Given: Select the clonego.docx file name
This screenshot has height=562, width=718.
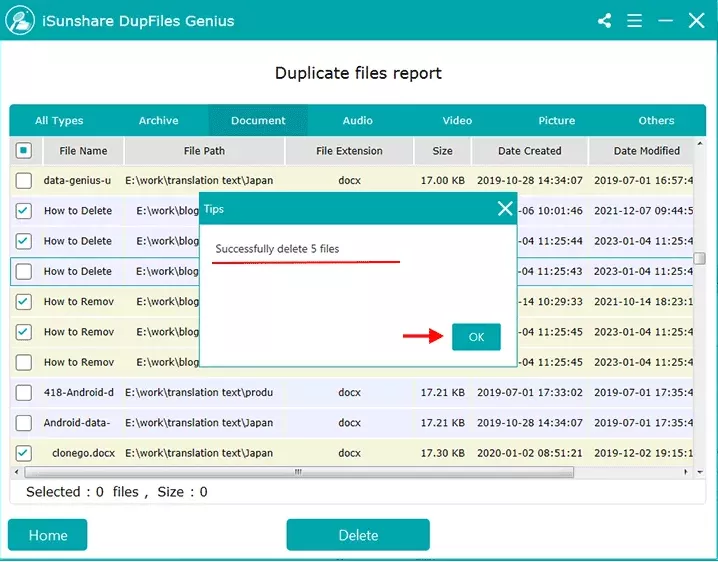Looking at the screenshot, I should [x=83, y=453].
